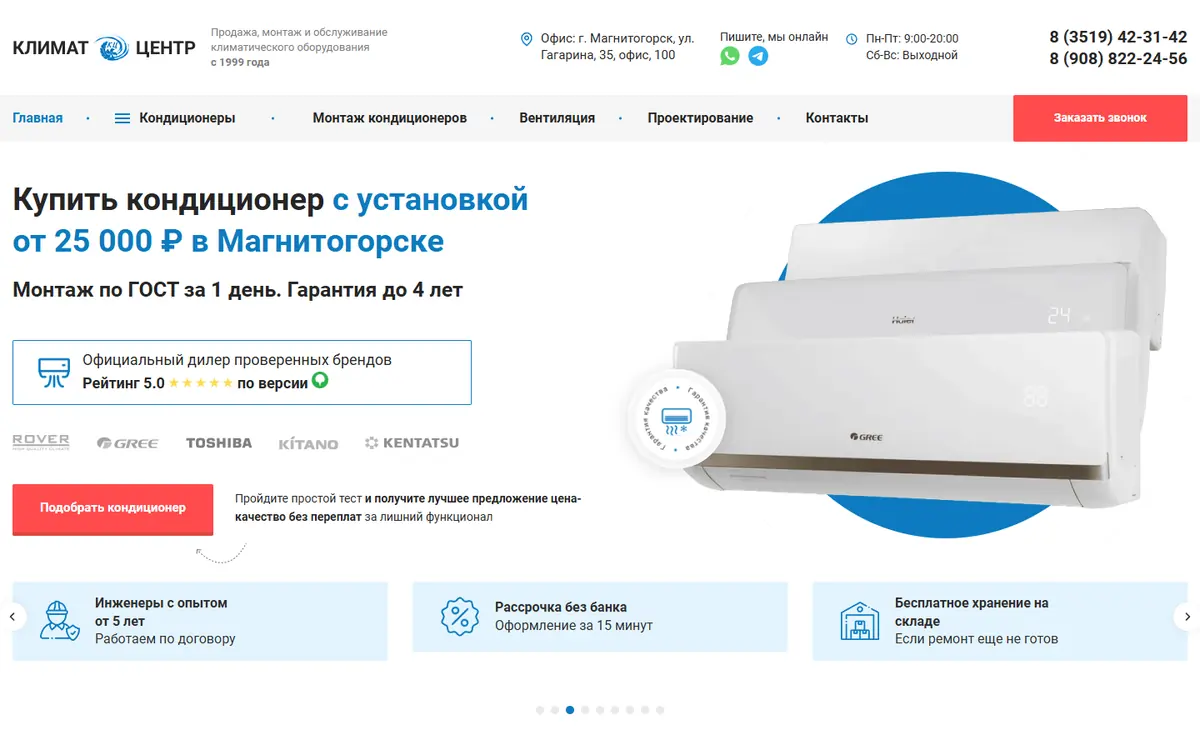Viewport: 1200px width, 750px height.
Task: Open Вентиляция menu item
Action: click(x=557, y=118)
